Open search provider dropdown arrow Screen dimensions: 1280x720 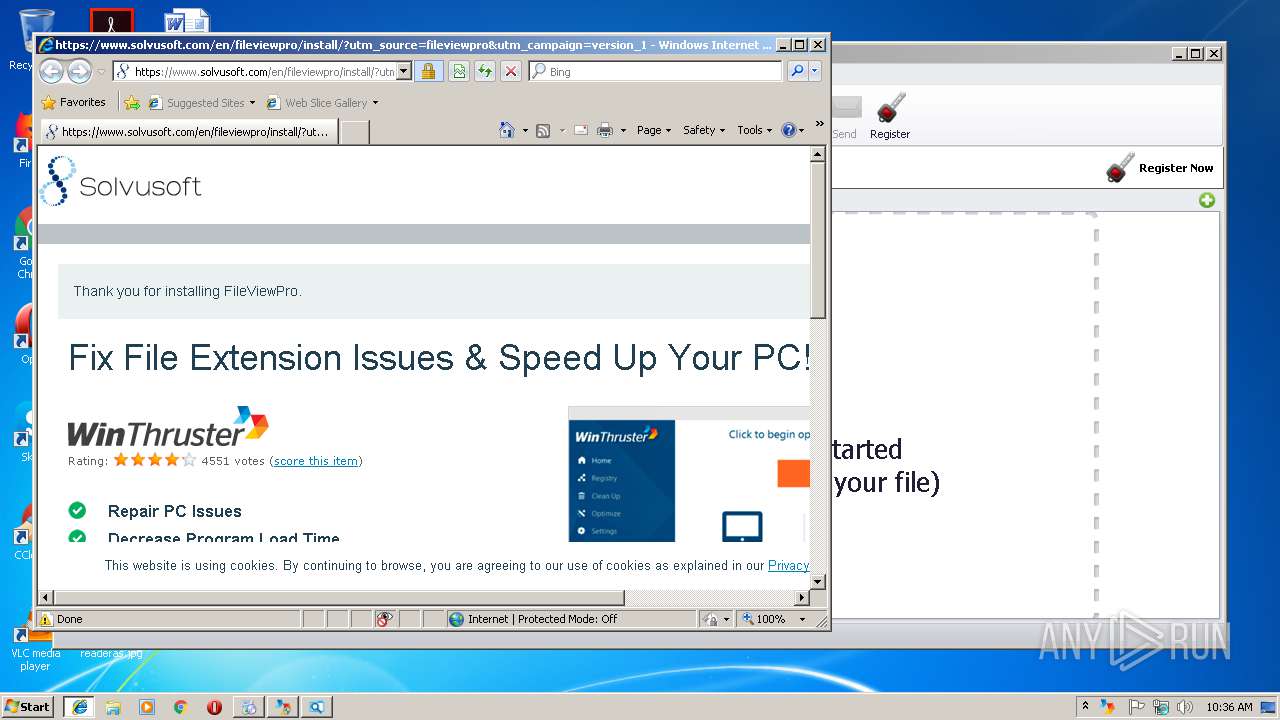point(815,71)
